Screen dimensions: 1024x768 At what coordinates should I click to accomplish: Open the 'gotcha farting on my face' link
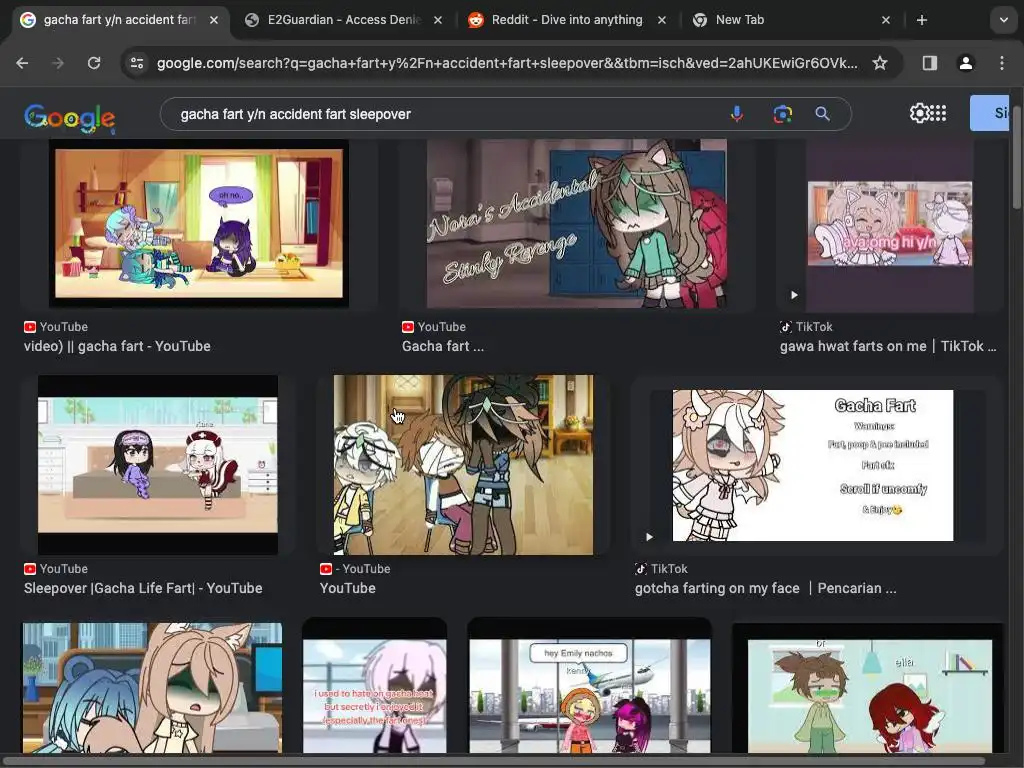(765, 588)
